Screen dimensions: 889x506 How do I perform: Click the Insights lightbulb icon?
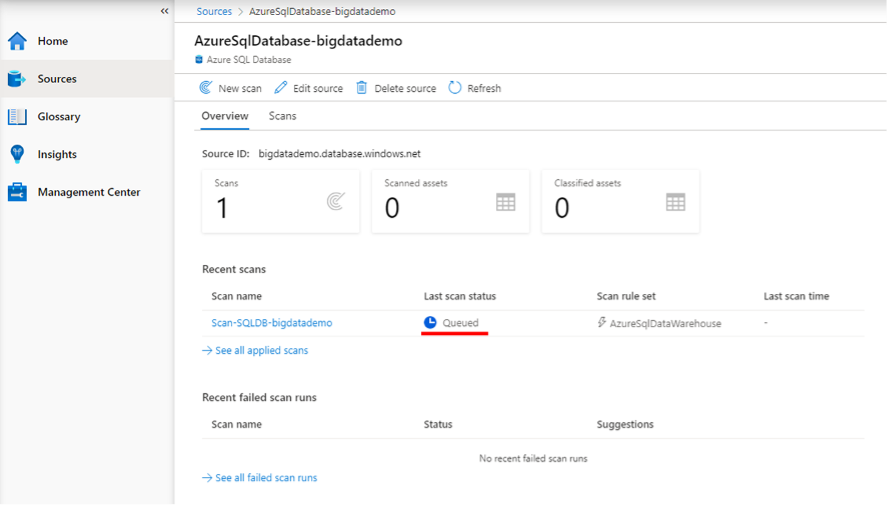coord(17,154)
